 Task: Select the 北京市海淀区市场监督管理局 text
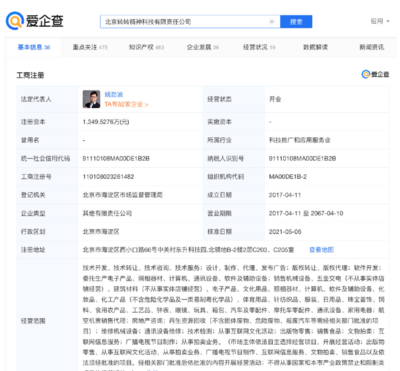click(122, 195)
